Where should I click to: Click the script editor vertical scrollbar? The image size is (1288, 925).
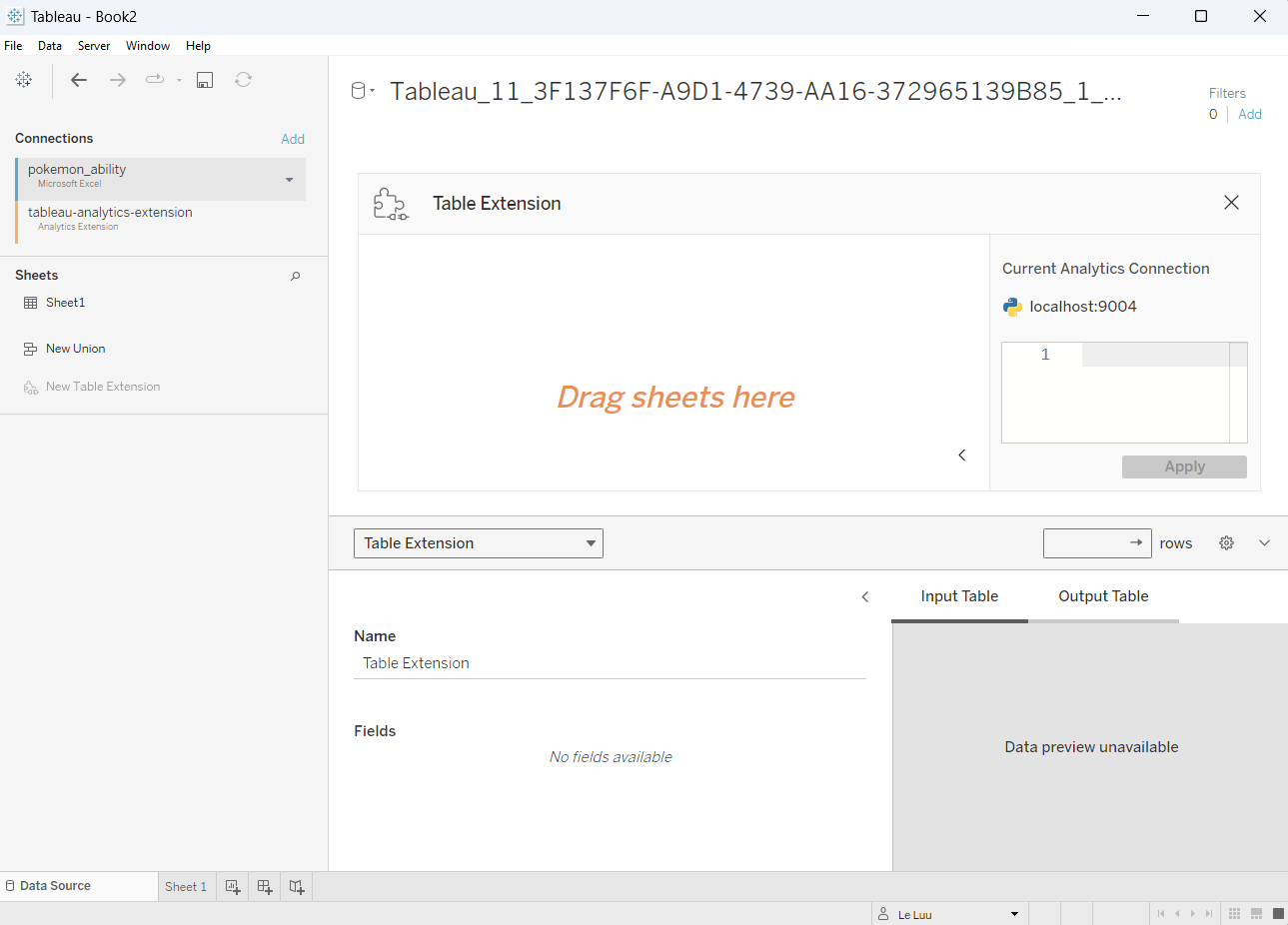click(1238, 393)
